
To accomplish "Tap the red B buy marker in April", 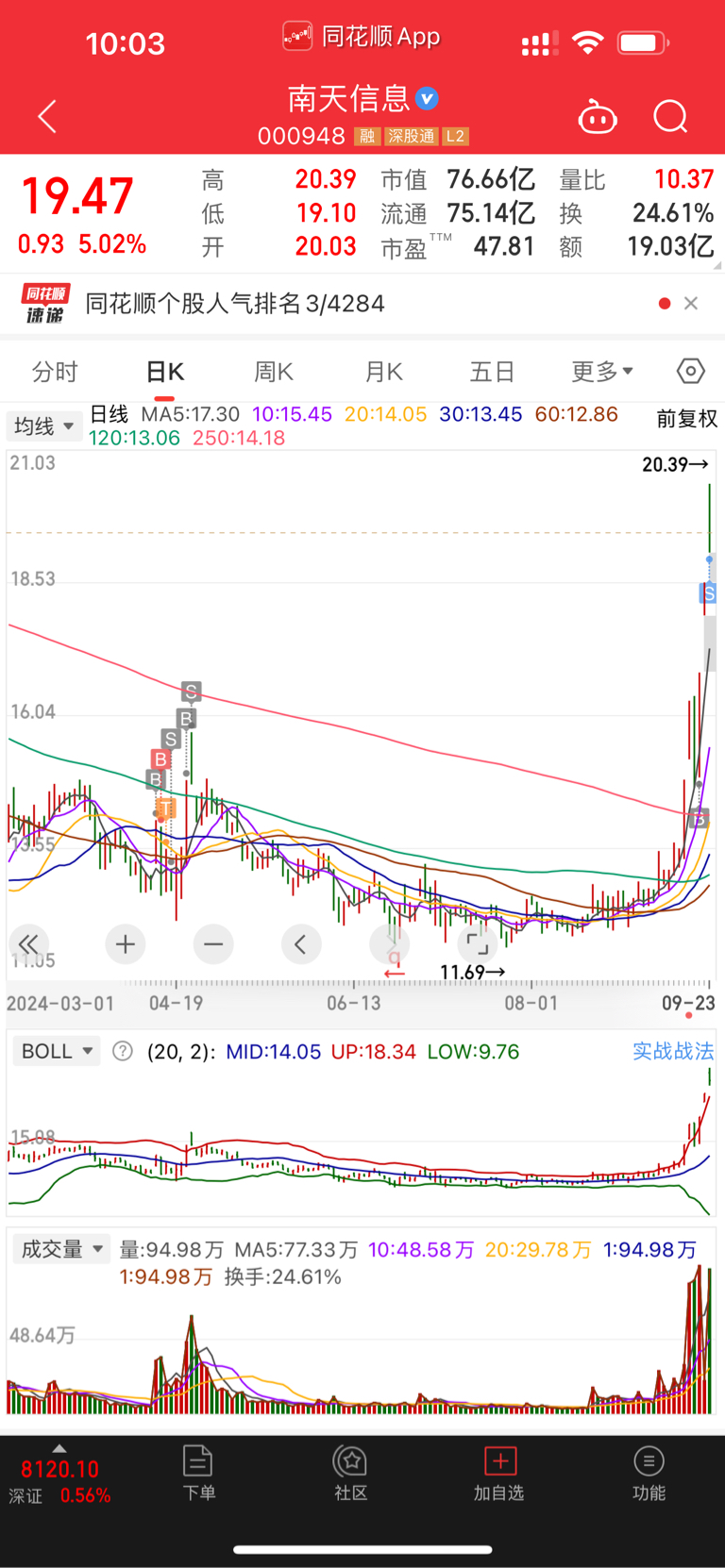I will pos(160,759).
